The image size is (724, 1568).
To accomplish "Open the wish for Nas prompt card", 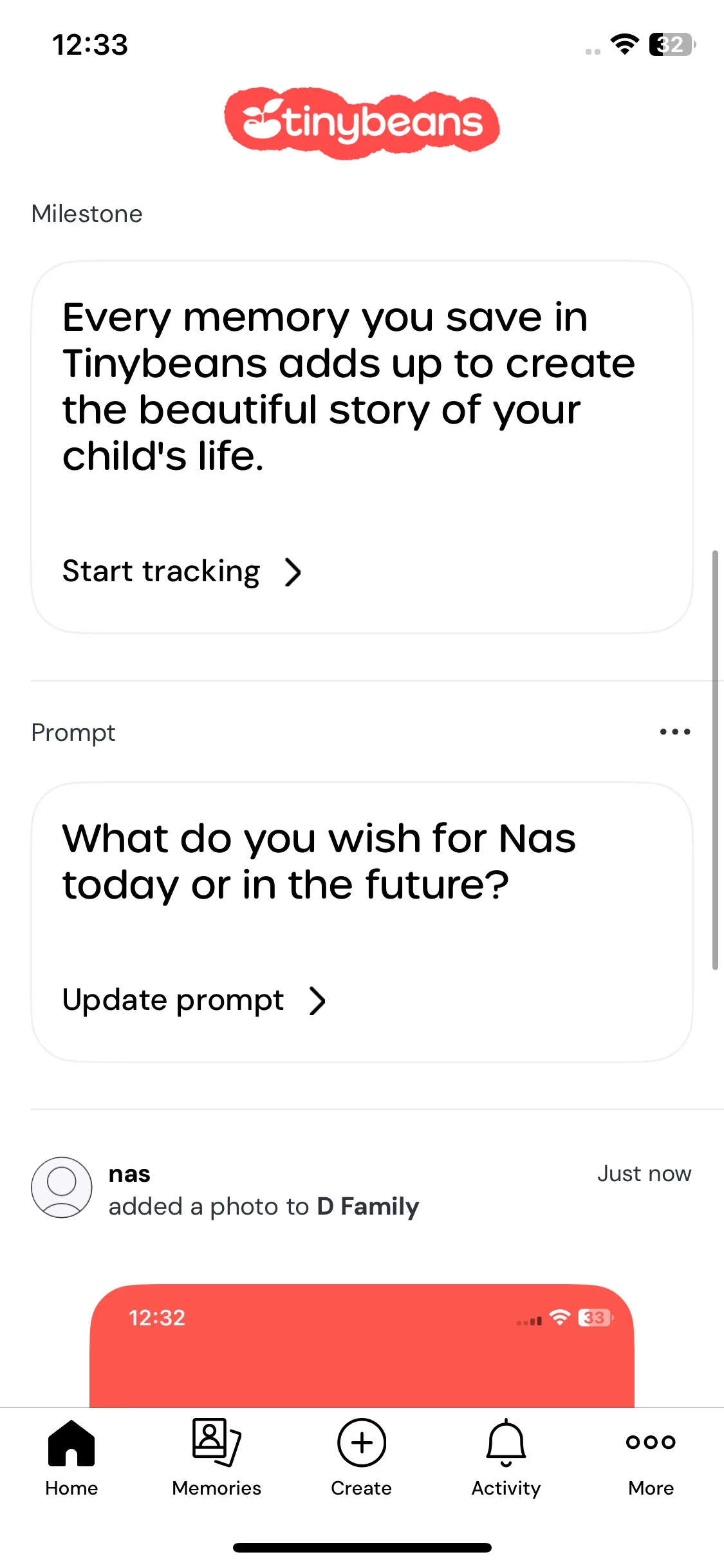I will coord(362,922).
